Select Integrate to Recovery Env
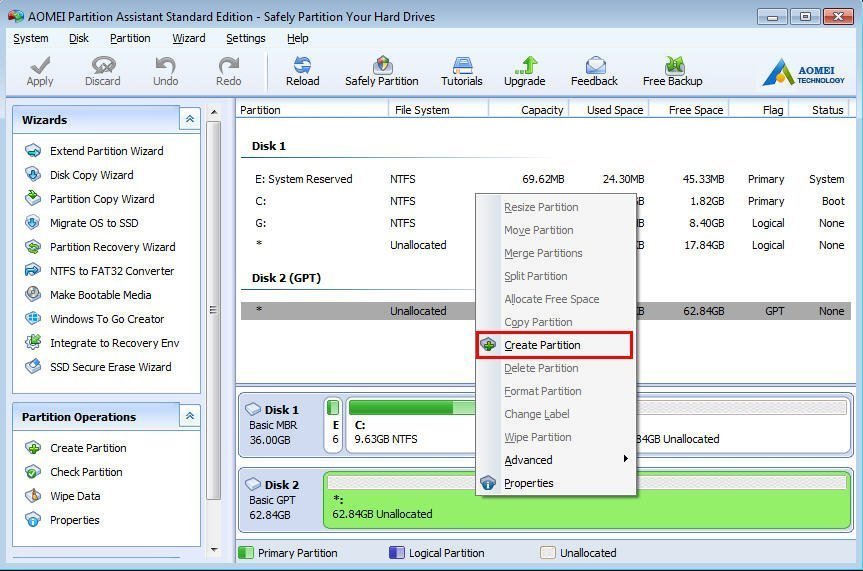This screenshot has height=571, width=863. coord(114,343)
